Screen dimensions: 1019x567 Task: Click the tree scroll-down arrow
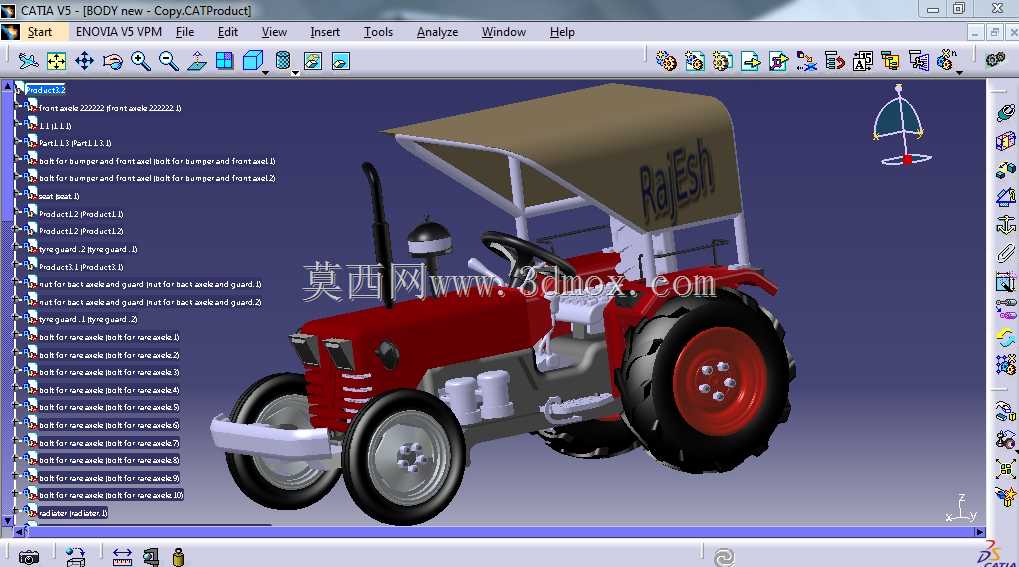[x=7, y=521]
